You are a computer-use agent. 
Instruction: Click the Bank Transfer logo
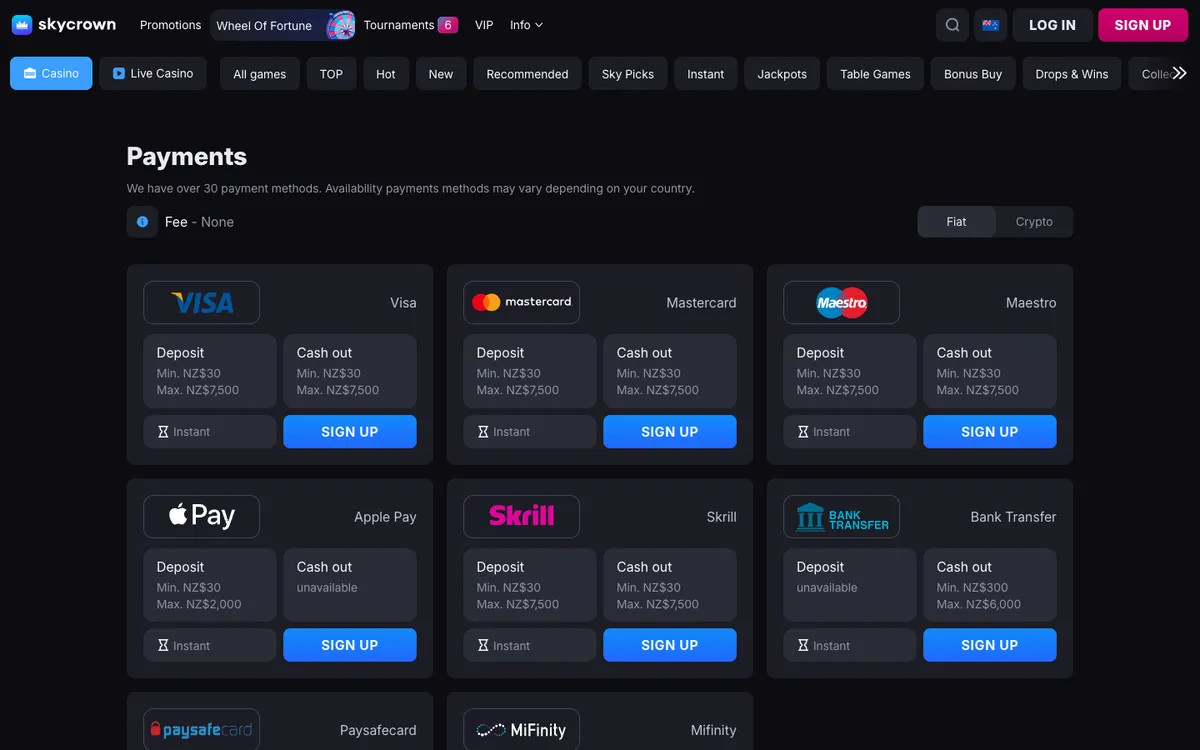[x=841, y=516]
